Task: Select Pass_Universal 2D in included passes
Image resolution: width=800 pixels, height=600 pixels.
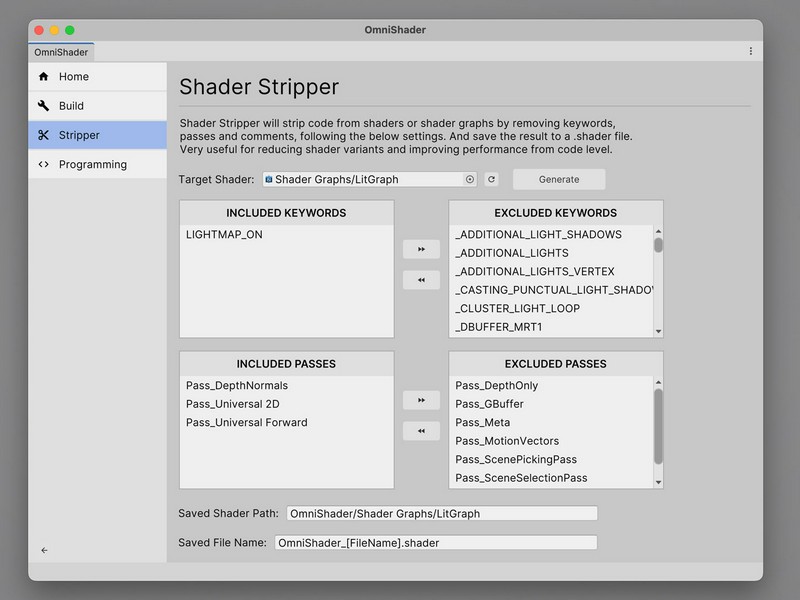Action: tap(286, 404)
